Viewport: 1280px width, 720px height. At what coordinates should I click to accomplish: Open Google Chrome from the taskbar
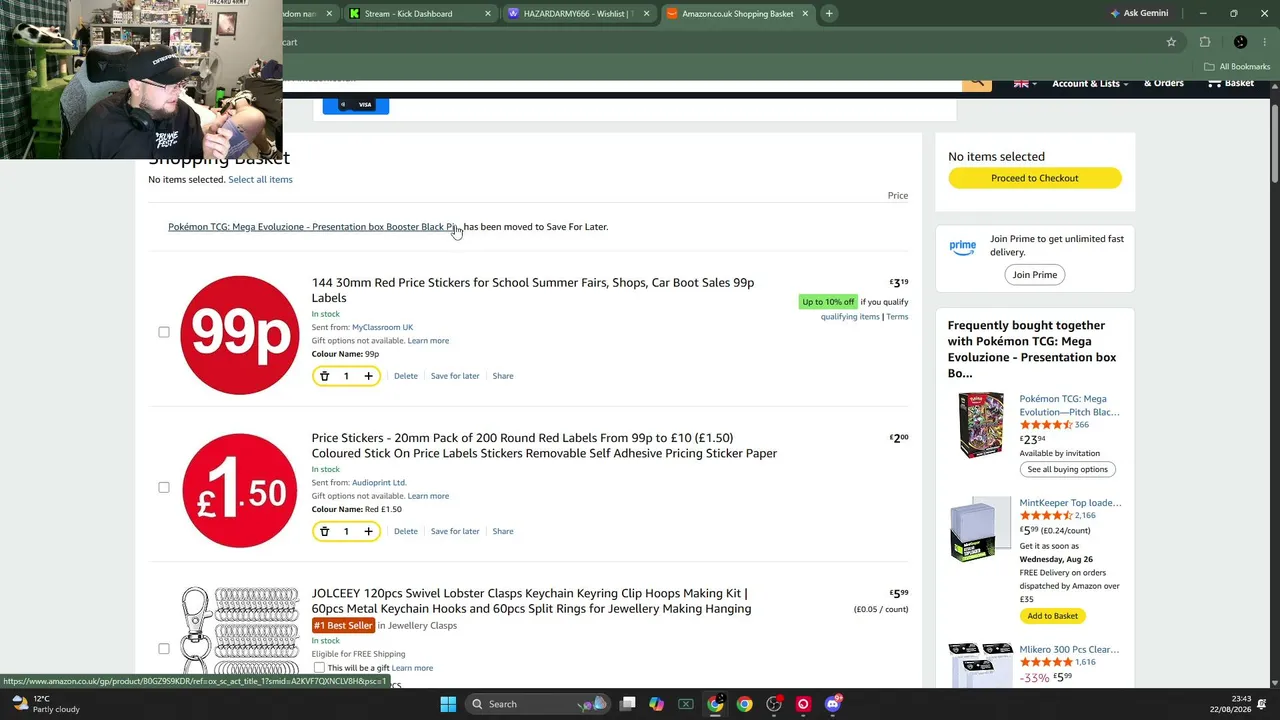[x=745, y=704]
